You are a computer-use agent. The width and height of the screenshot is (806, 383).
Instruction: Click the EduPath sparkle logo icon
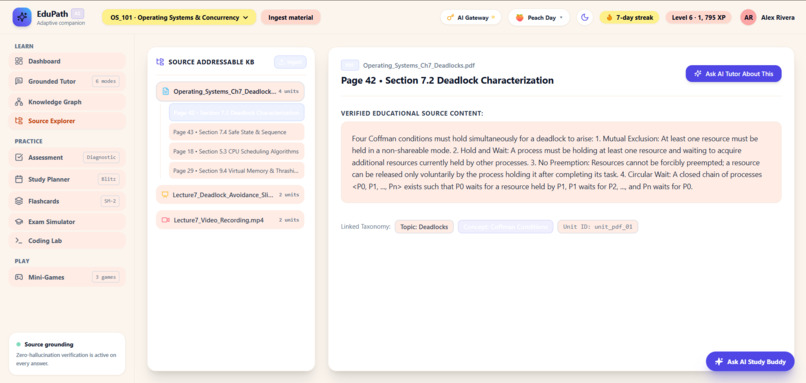[x=22, y=17]
